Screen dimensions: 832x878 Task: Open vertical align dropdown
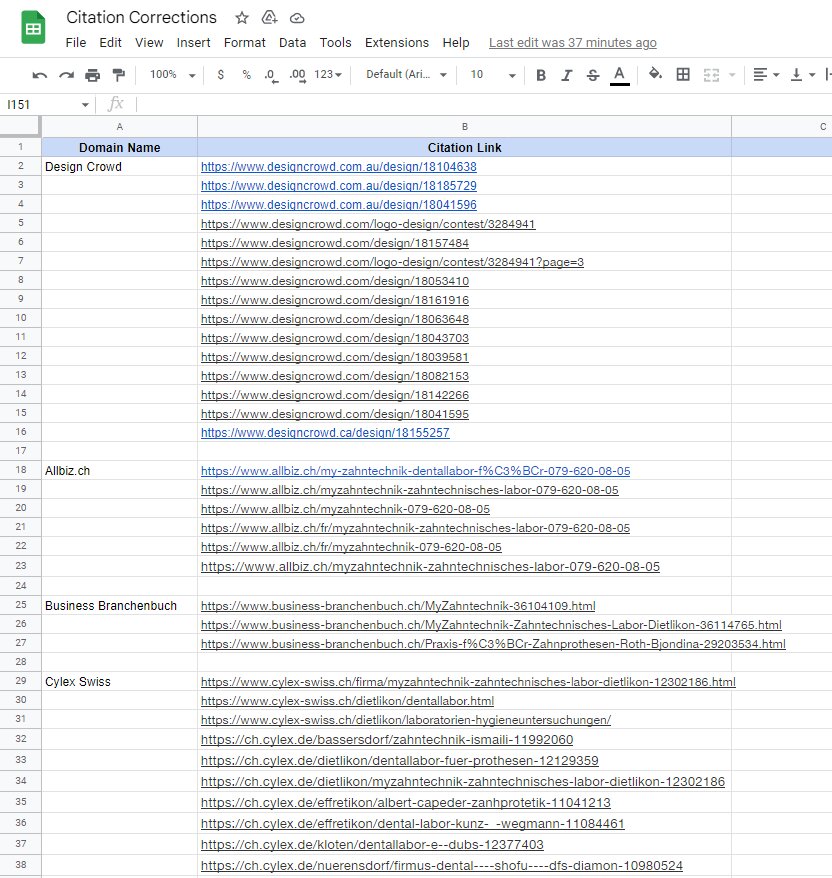(802, 74)
